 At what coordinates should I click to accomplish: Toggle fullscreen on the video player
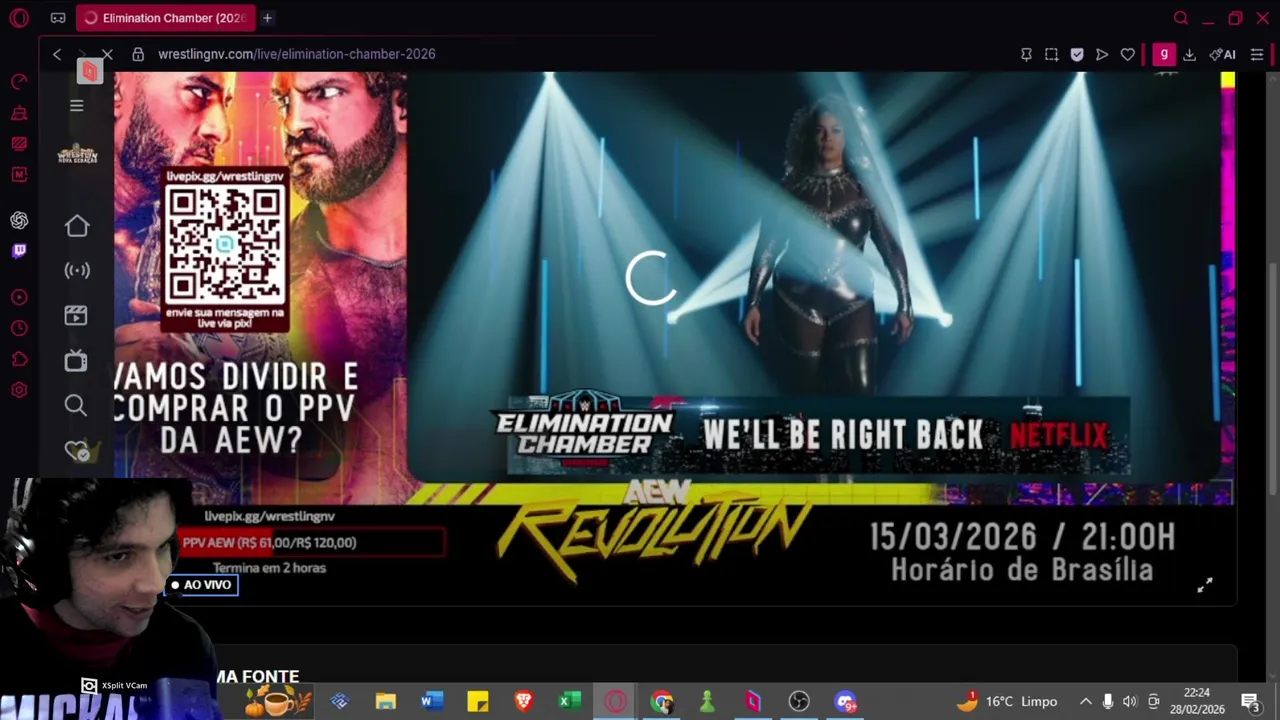[x=1205, y=586]
